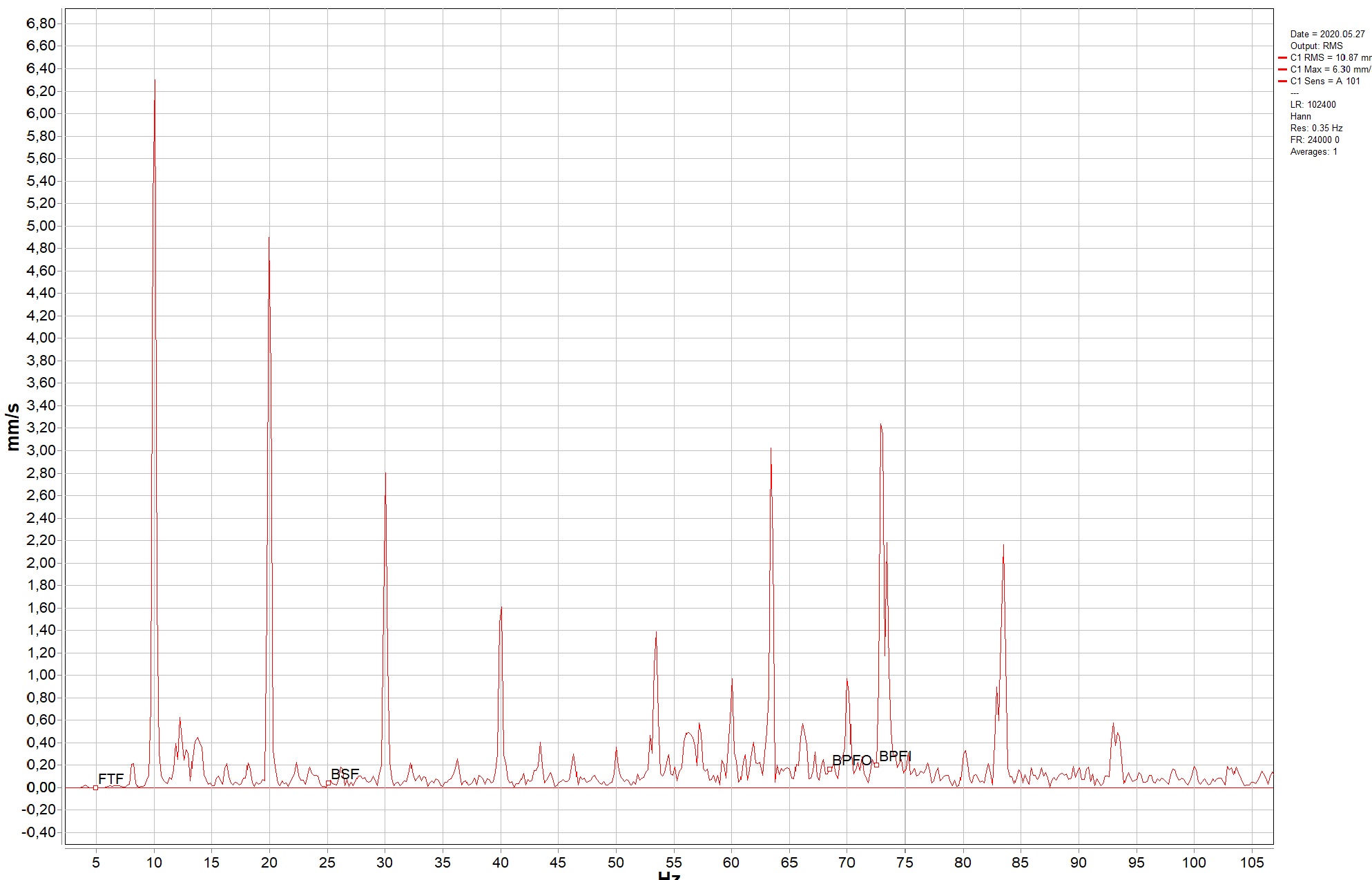The width and height of the screenshot is (1372, 880).
Task: Click the BPFO frequency label
Action: 851,760
